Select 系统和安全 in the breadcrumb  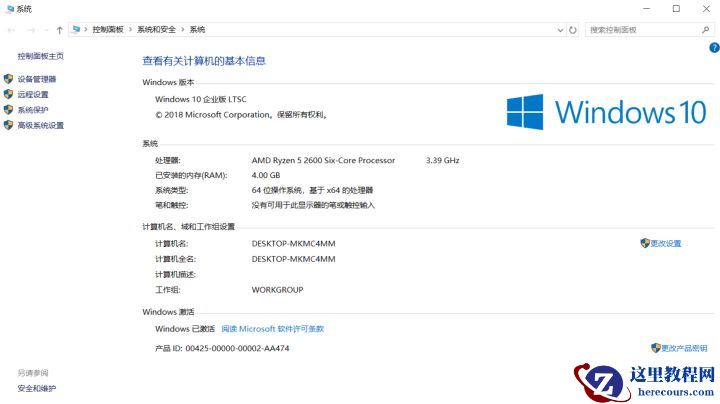click(156, 29)
